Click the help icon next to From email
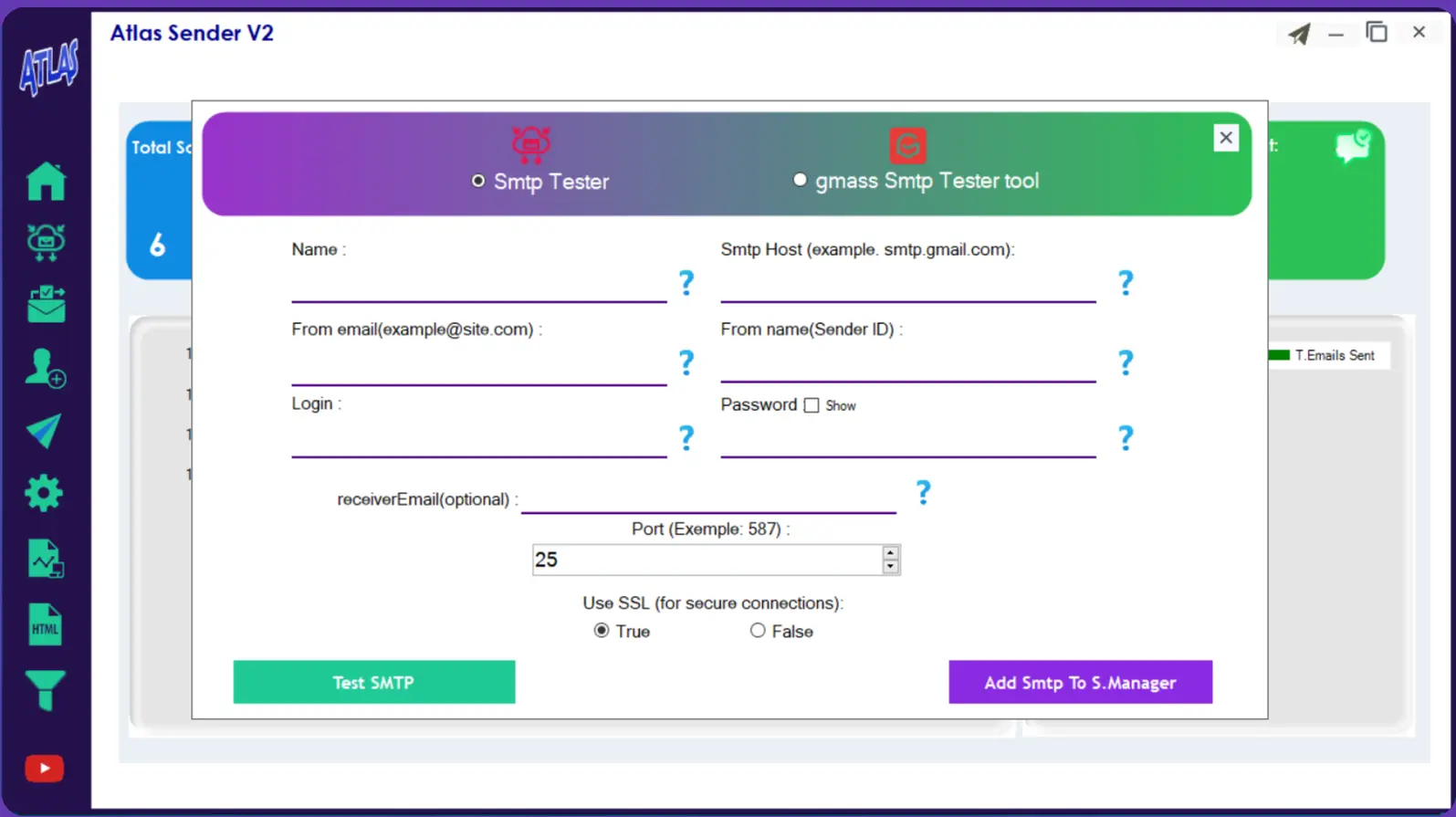The height and width of the screenshot is (817, 1456). click(x=686, y=363)
